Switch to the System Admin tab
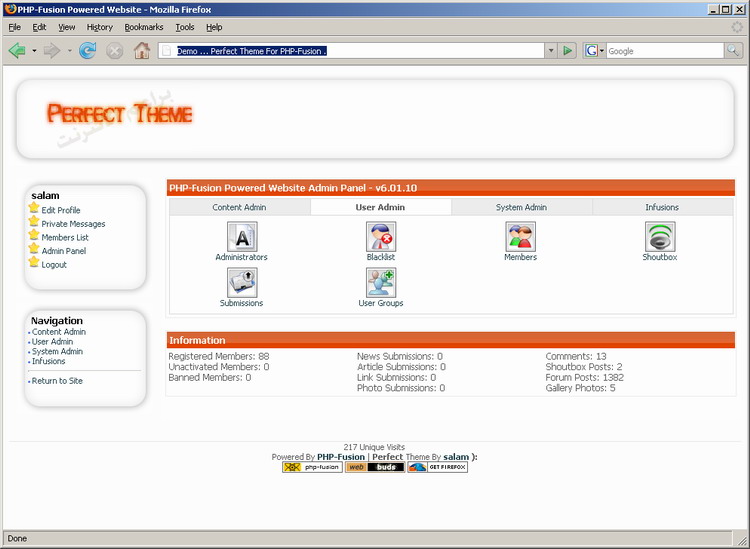 [521, 207]
